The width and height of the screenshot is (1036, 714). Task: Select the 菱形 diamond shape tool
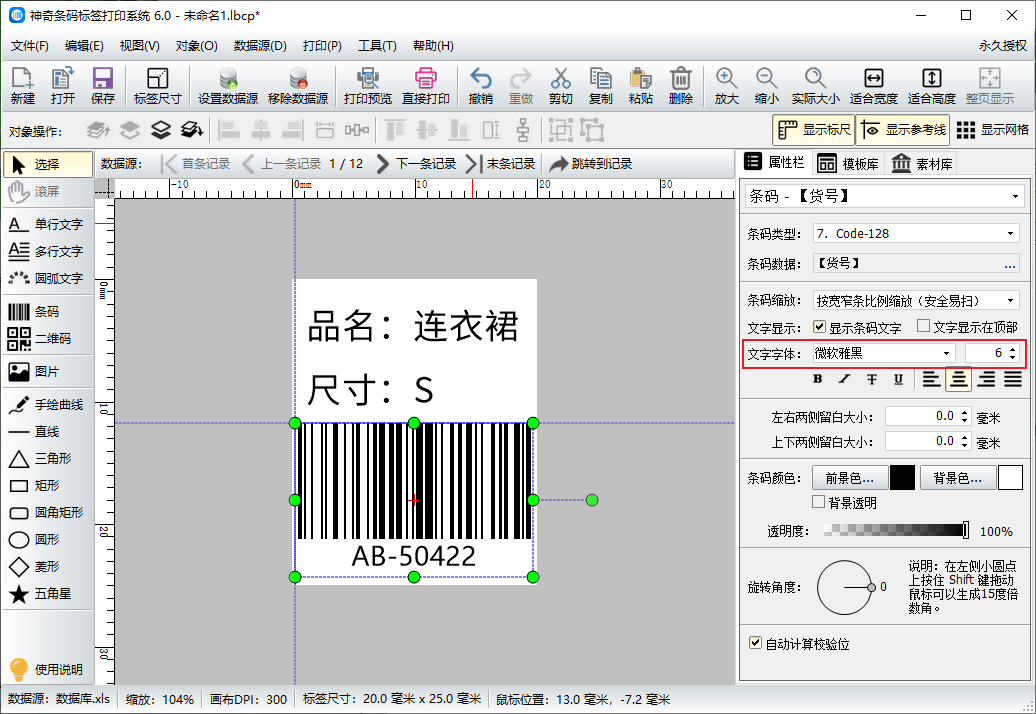(x=48, y=567)
